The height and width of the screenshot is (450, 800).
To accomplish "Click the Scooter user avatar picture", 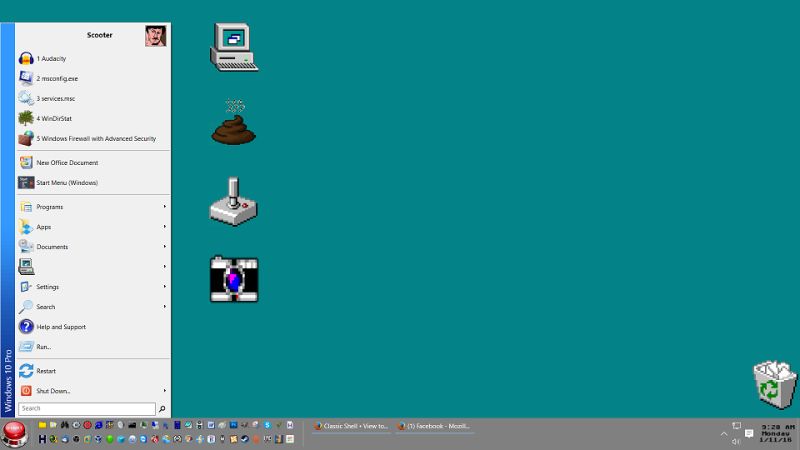I will [156, 36].
